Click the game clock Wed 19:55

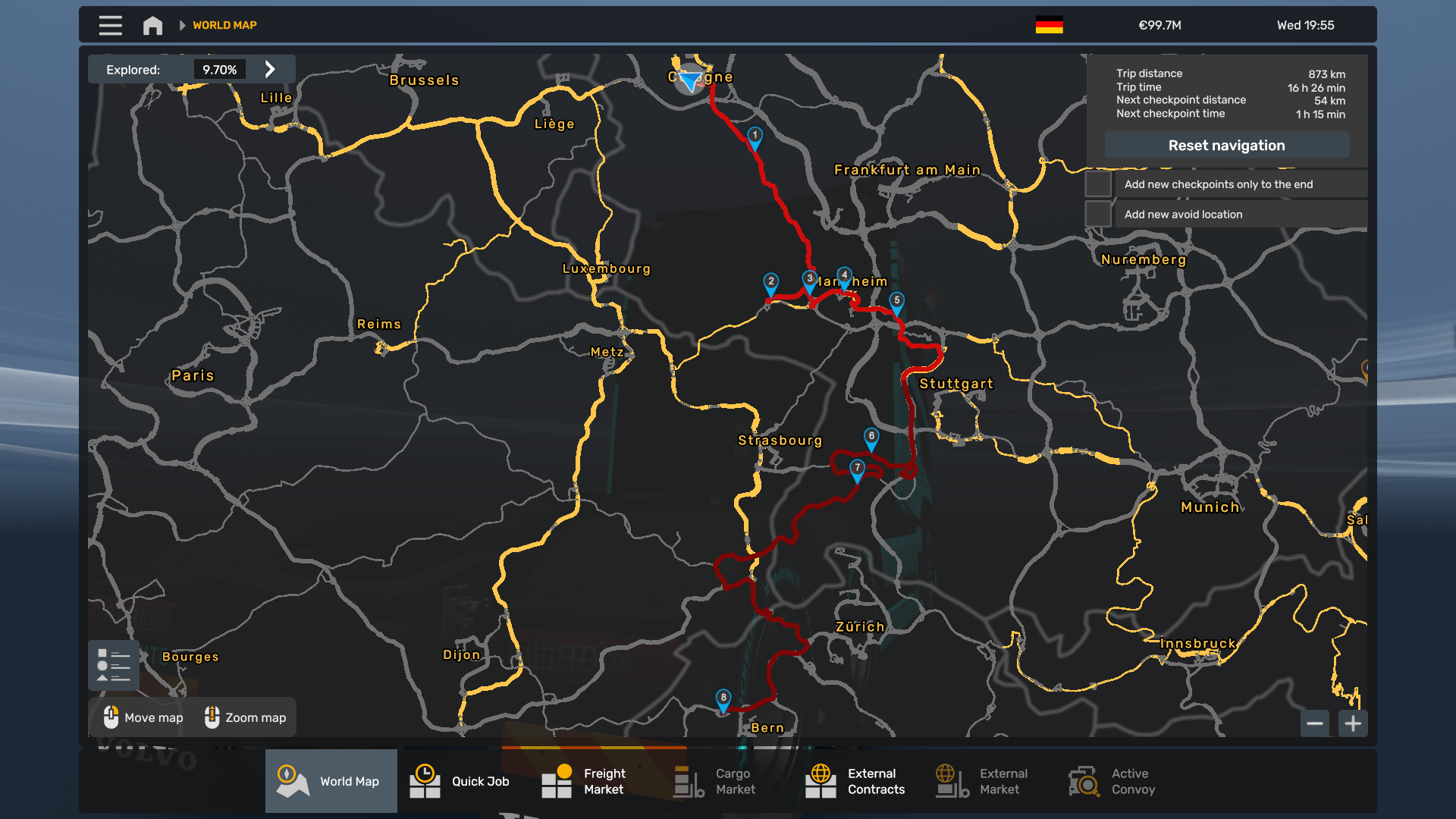(x=1305, y=25)
